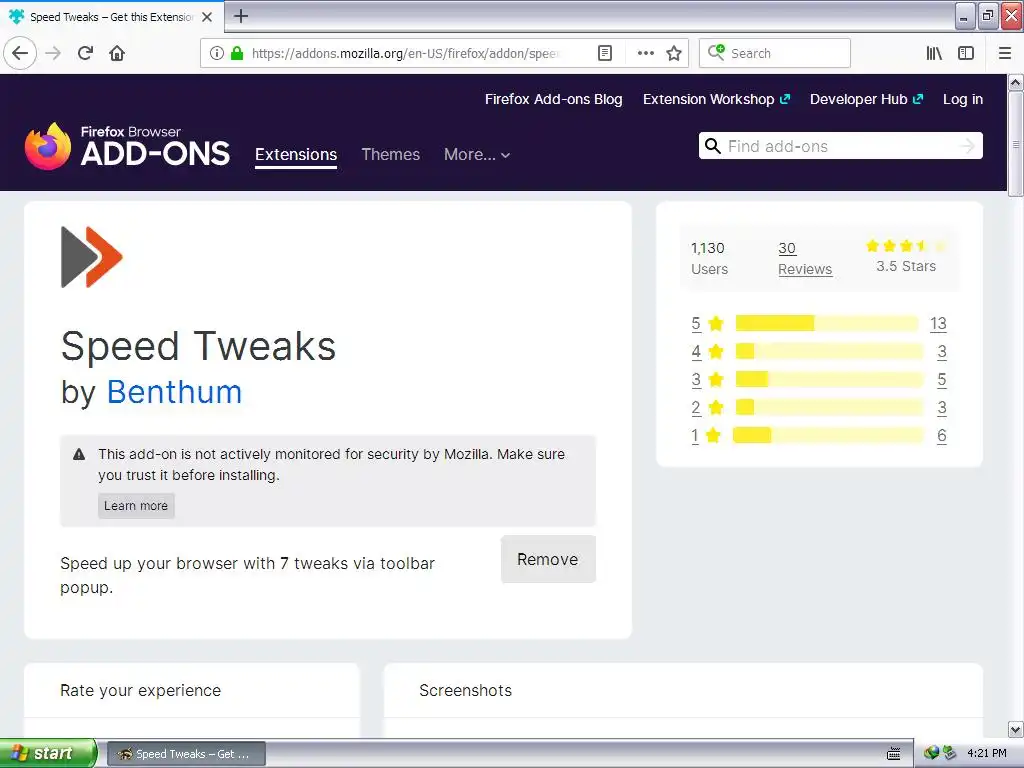This screenshot has width=1024, height=768.
Task: Click the number 2 star rating link
Action: click(696, 408)
